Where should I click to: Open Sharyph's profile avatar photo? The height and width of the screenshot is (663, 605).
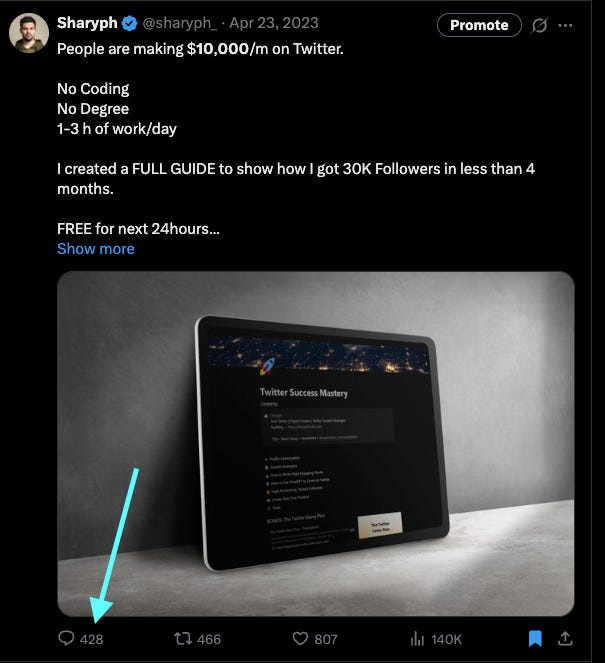[x=29, y=33]
